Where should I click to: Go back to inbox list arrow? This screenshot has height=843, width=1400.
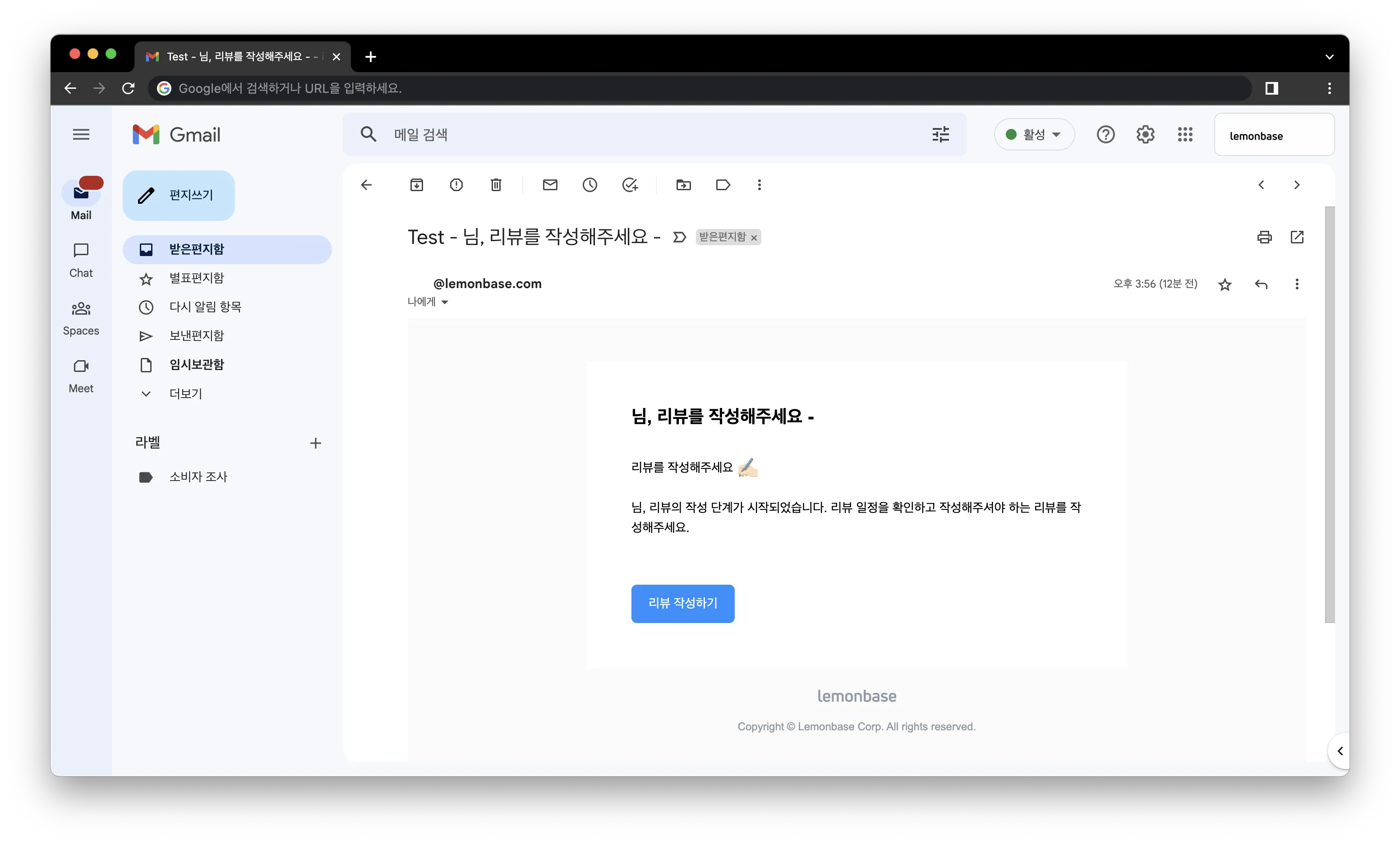pyautogui.click(x=367, y=185)
